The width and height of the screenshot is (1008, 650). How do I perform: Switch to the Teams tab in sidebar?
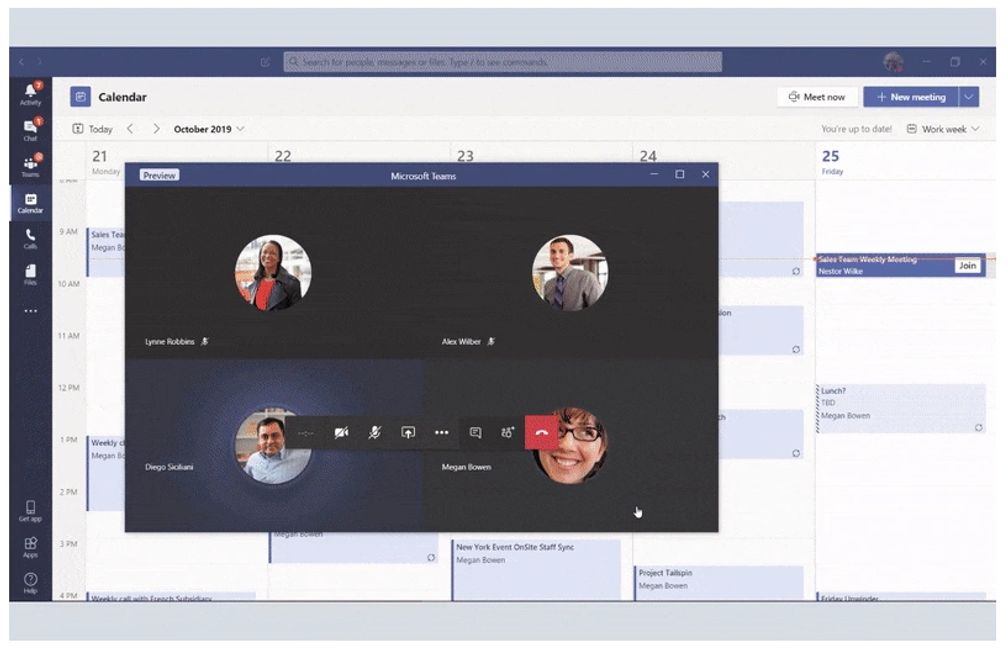(30, 166)
